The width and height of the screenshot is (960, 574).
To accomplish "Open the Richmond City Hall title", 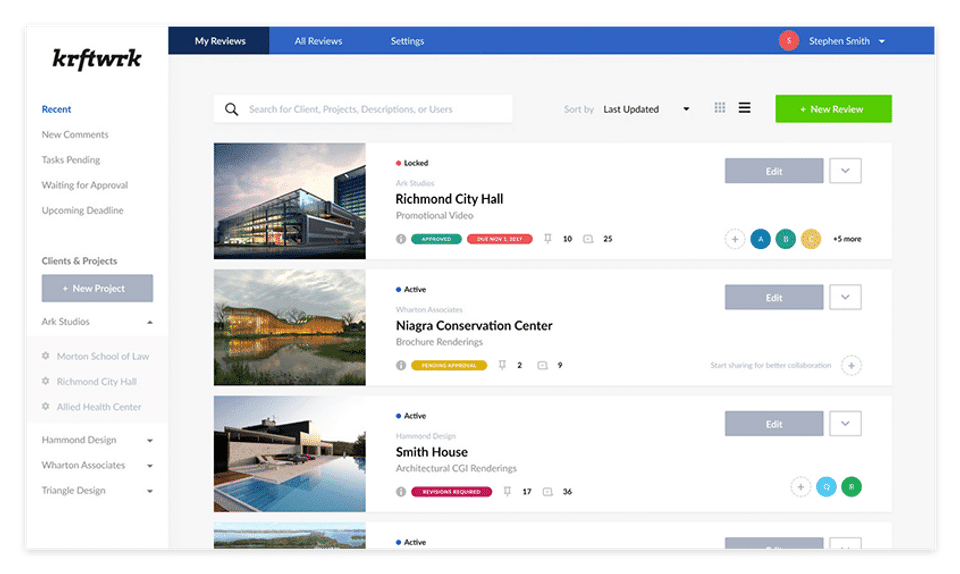I will point(449,199).
